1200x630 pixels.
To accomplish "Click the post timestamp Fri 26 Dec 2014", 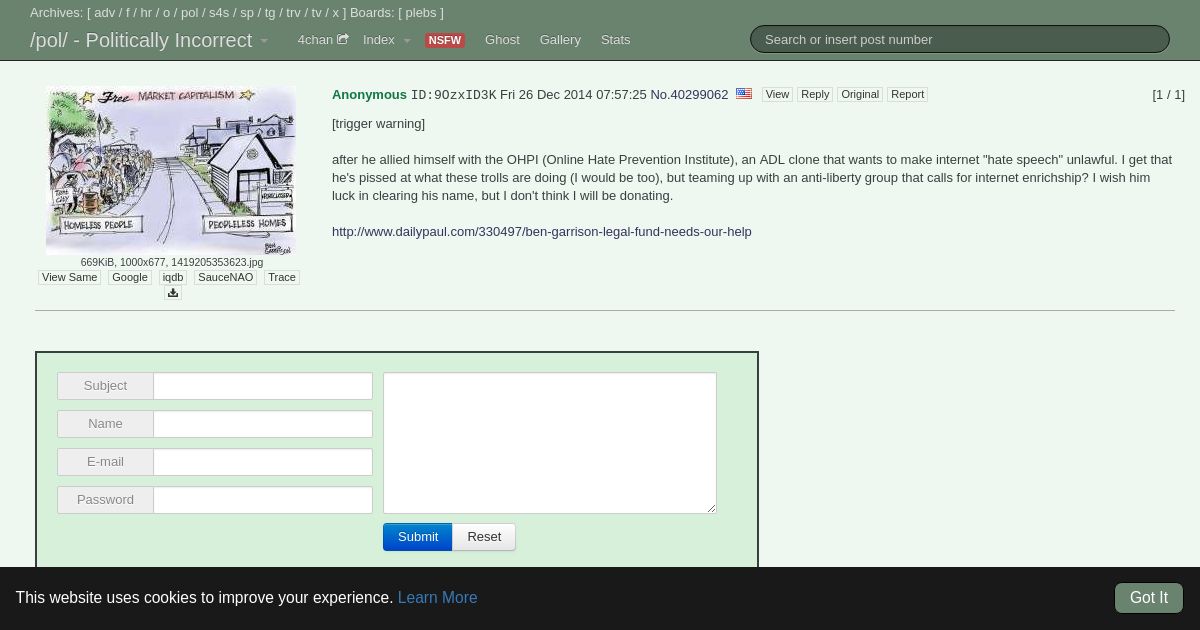I will 573,95.
